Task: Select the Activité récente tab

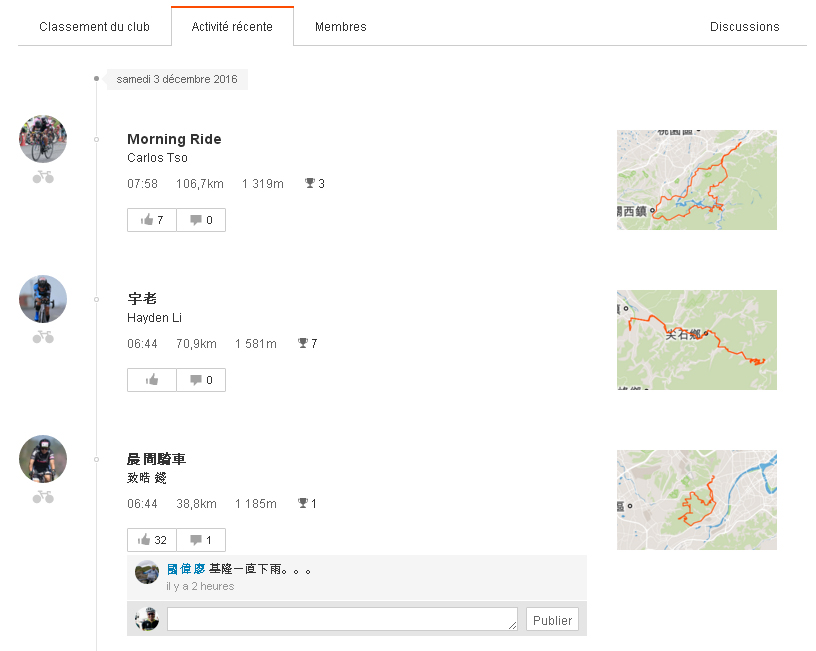Action: [232, 27]
